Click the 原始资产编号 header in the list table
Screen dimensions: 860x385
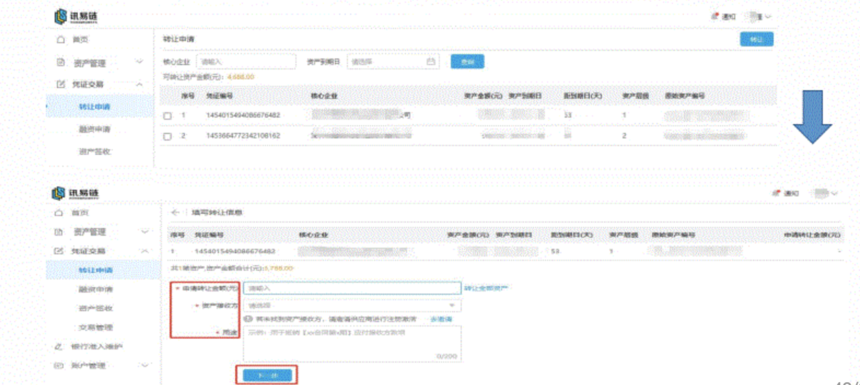coord(684,96)
